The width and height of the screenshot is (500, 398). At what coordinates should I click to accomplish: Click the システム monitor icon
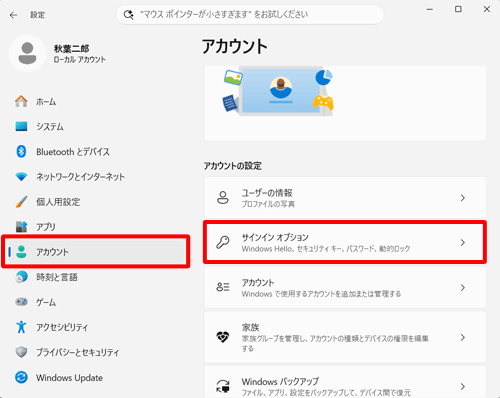point(21,126)
